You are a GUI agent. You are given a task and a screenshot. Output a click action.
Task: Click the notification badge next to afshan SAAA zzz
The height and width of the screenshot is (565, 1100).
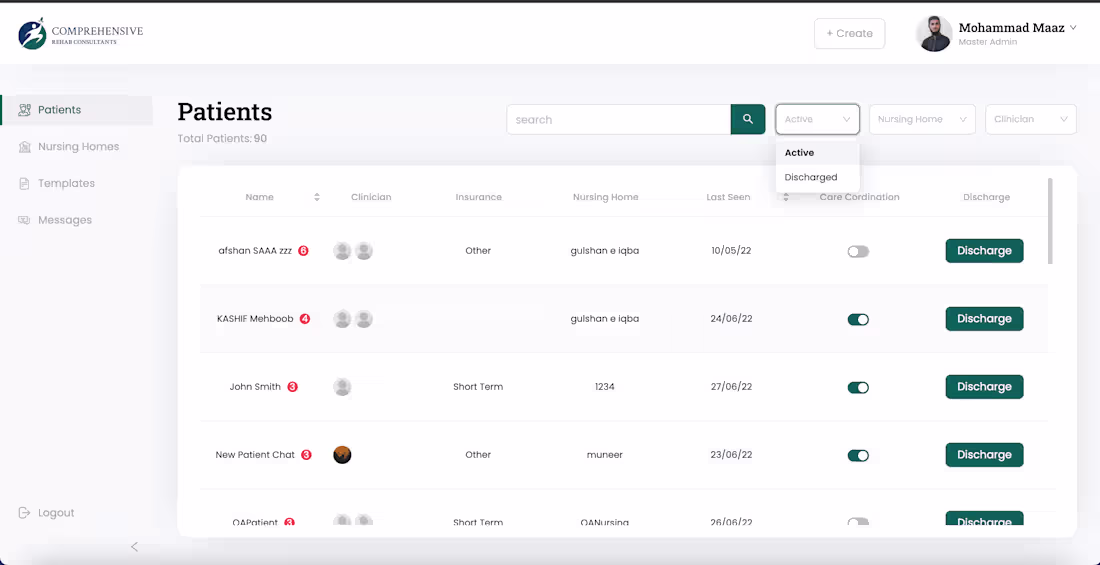(303, 251)
